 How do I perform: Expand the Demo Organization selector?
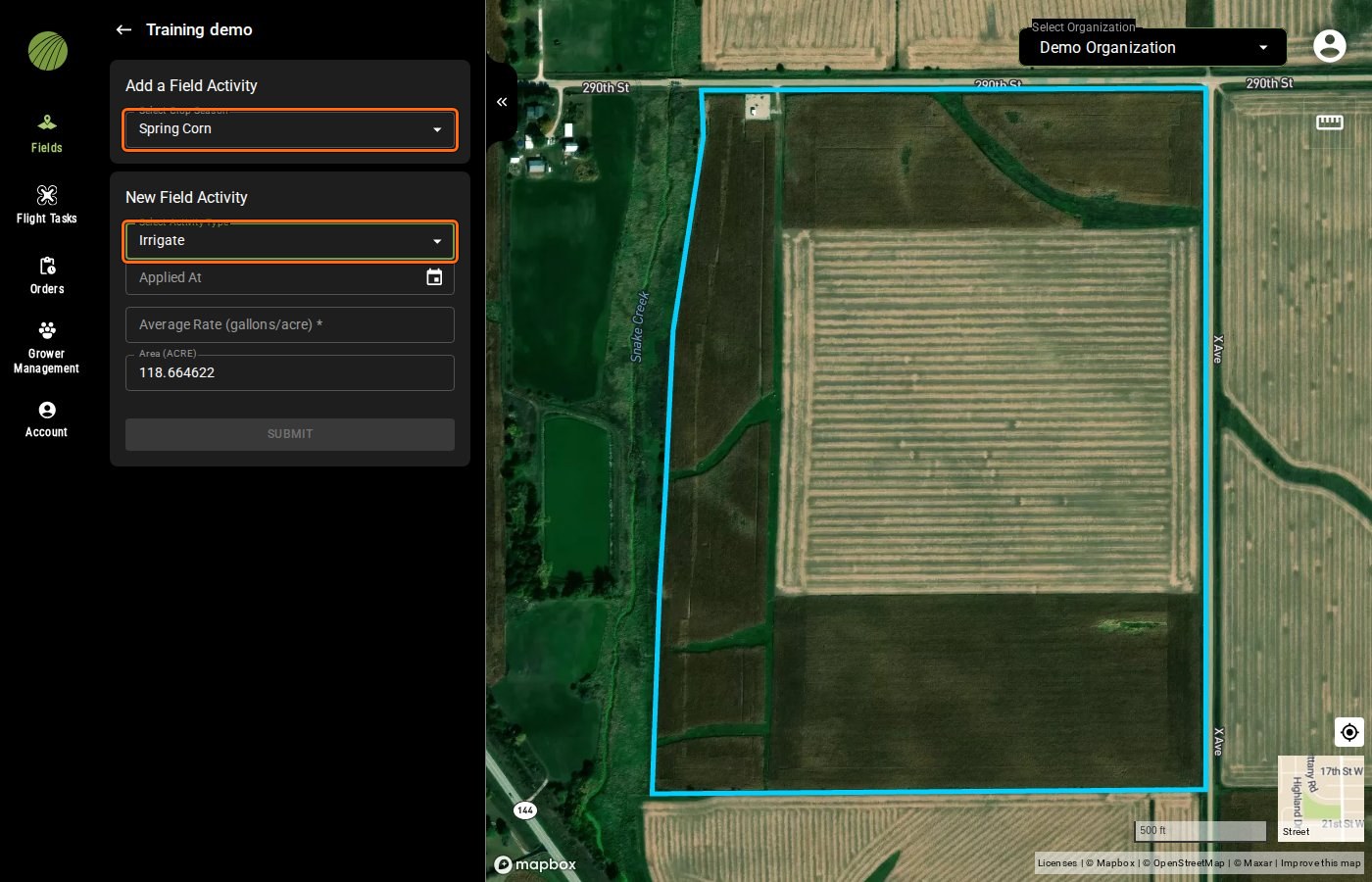click(1152, 47)
